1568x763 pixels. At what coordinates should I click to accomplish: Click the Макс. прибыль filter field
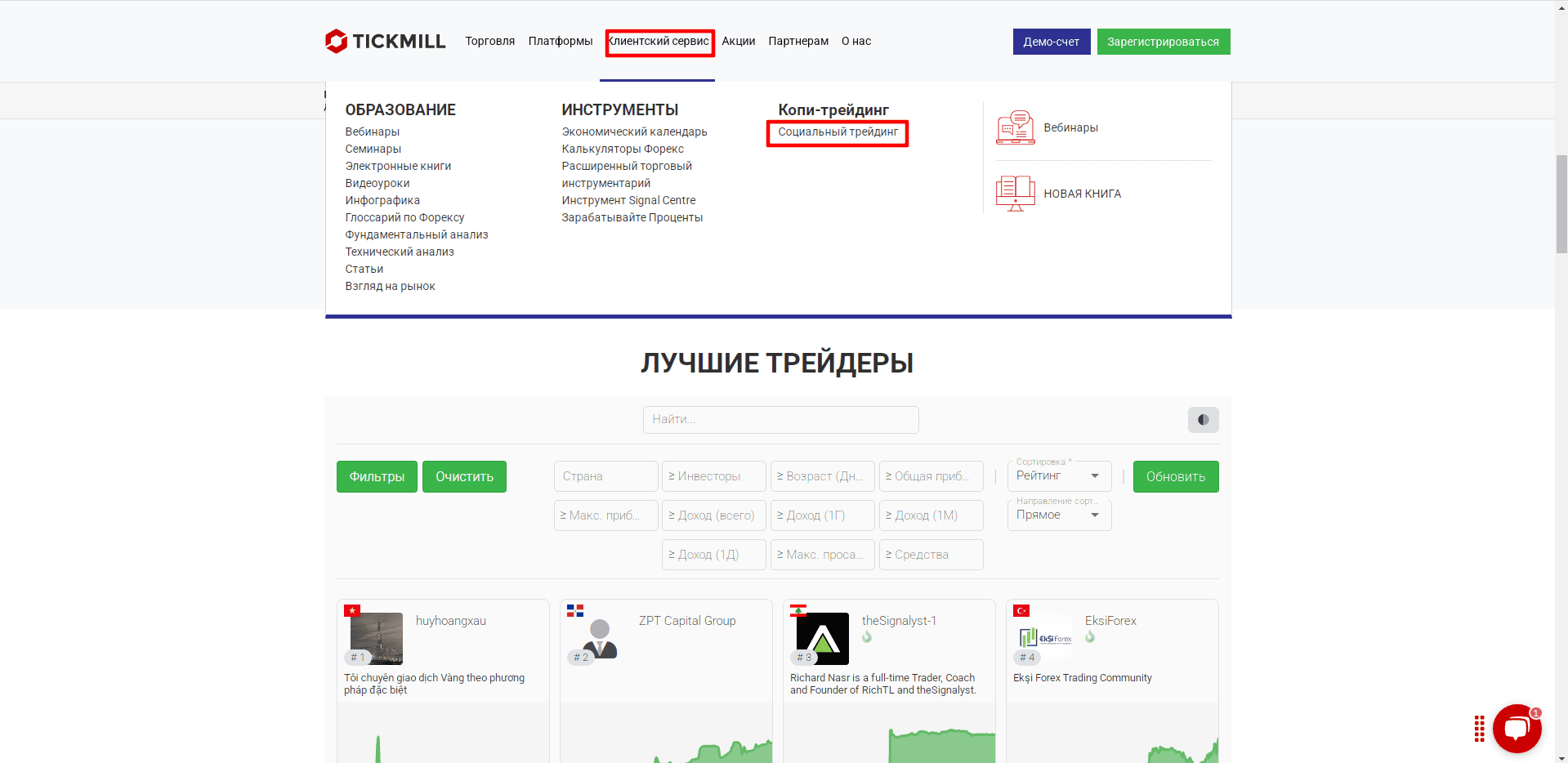click(x=605, y=515)
